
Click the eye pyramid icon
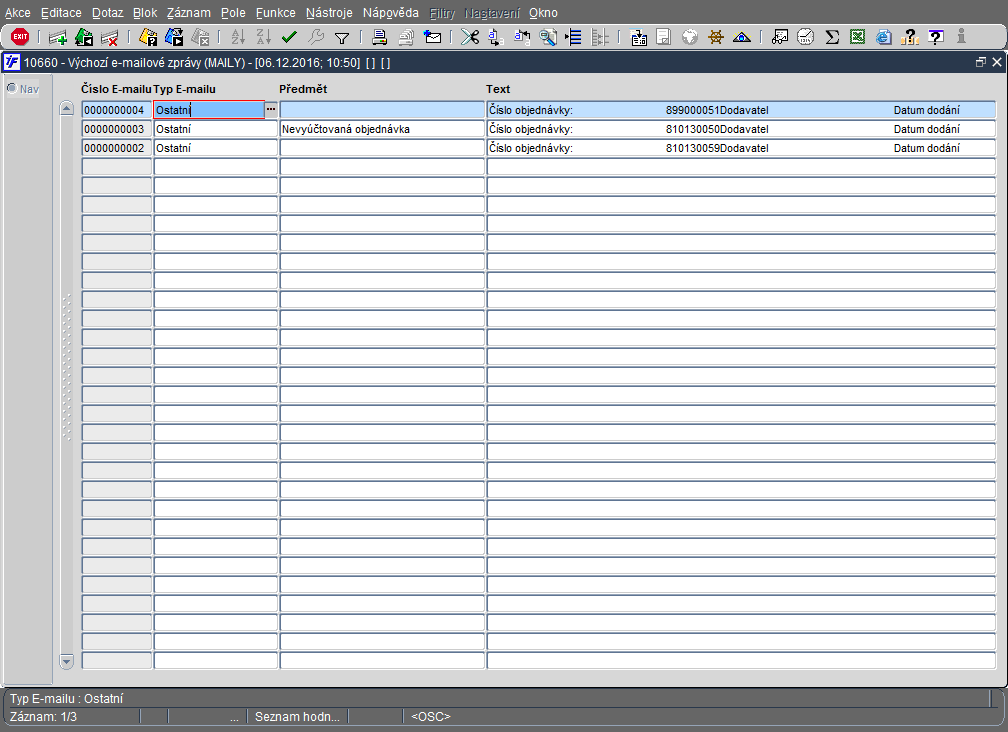coord(742,37)
